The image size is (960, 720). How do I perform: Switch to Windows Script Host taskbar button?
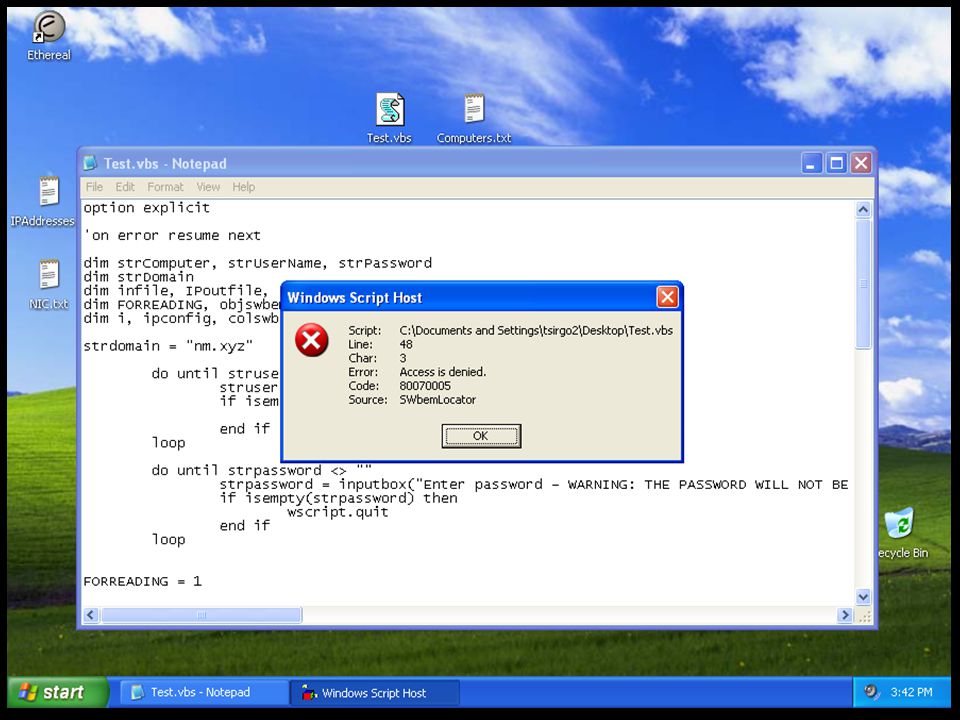(374, 692)
